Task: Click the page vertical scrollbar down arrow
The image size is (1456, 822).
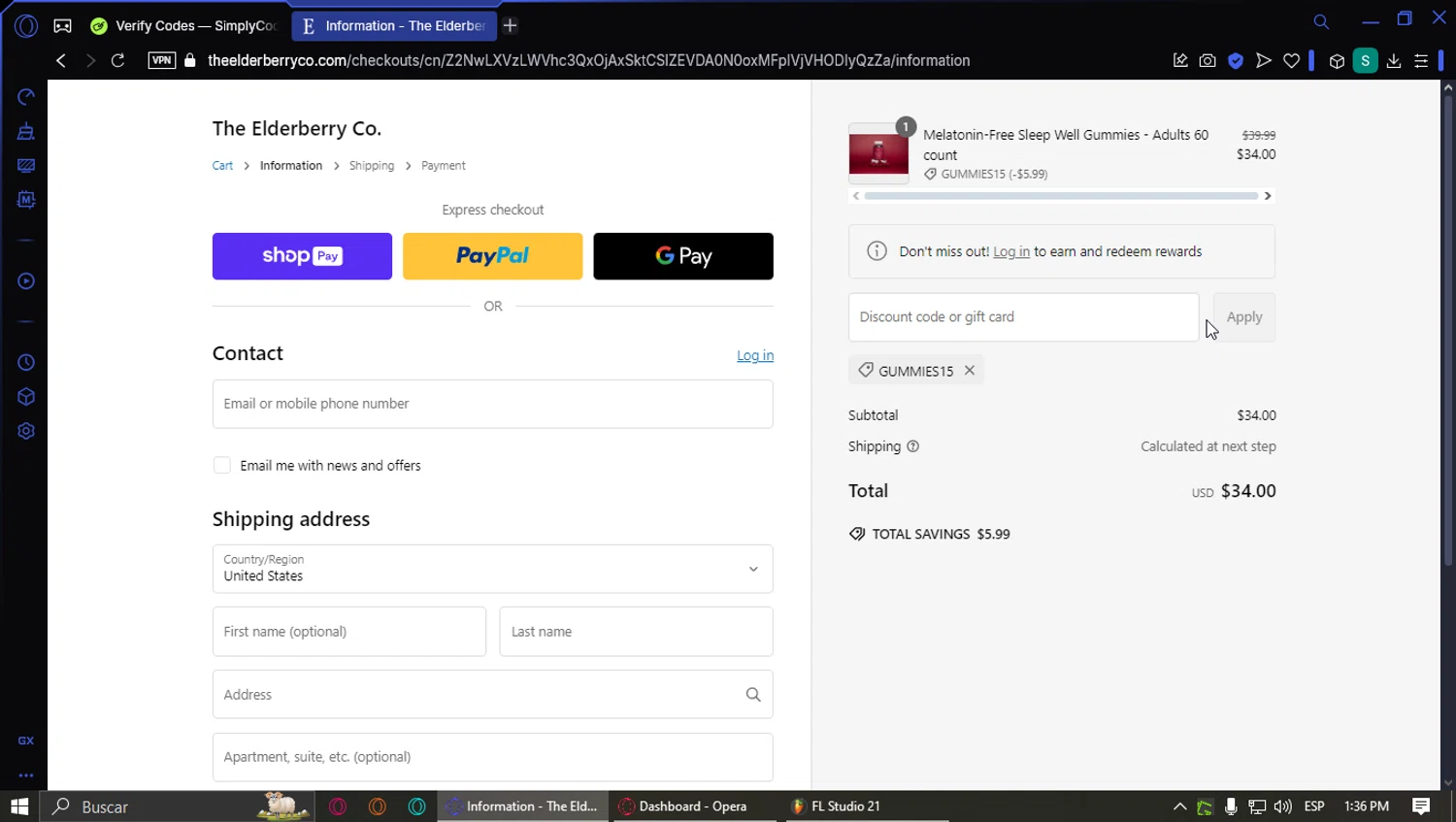Action: tap(1448, 782)
